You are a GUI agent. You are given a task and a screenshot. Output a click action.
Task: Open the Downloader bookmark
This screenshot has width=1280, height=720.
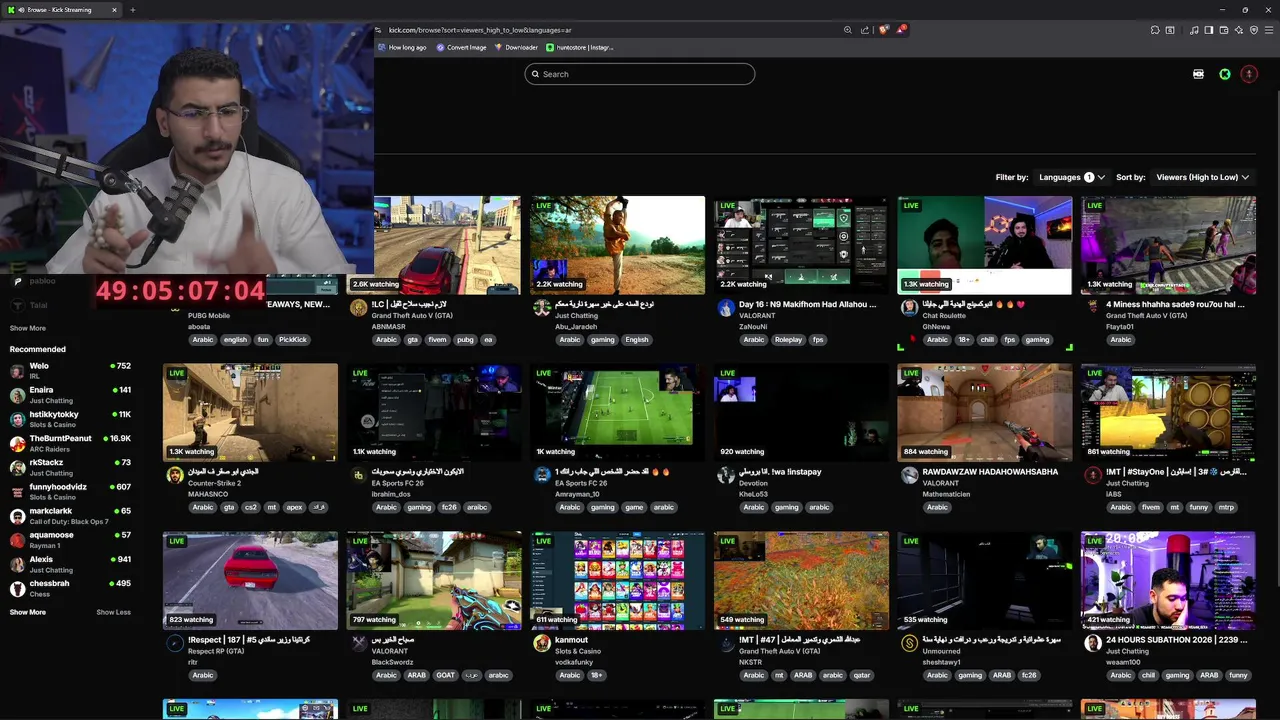[x=516, y=47]
